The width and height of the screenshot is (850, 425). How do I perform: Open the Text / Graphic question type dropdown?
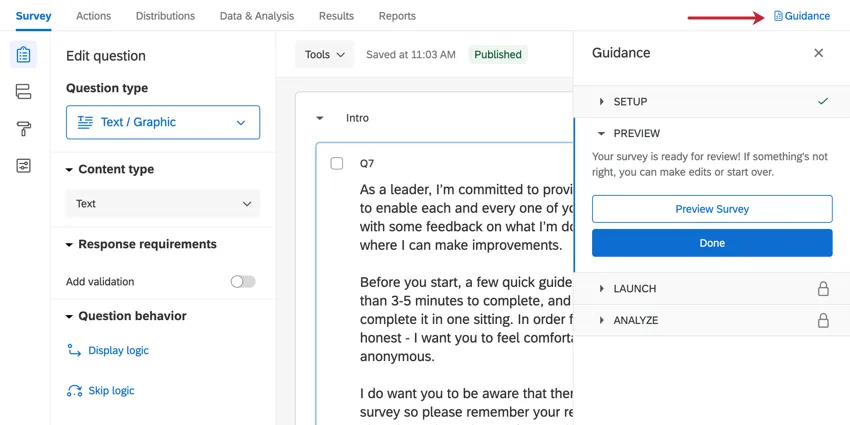163,122
